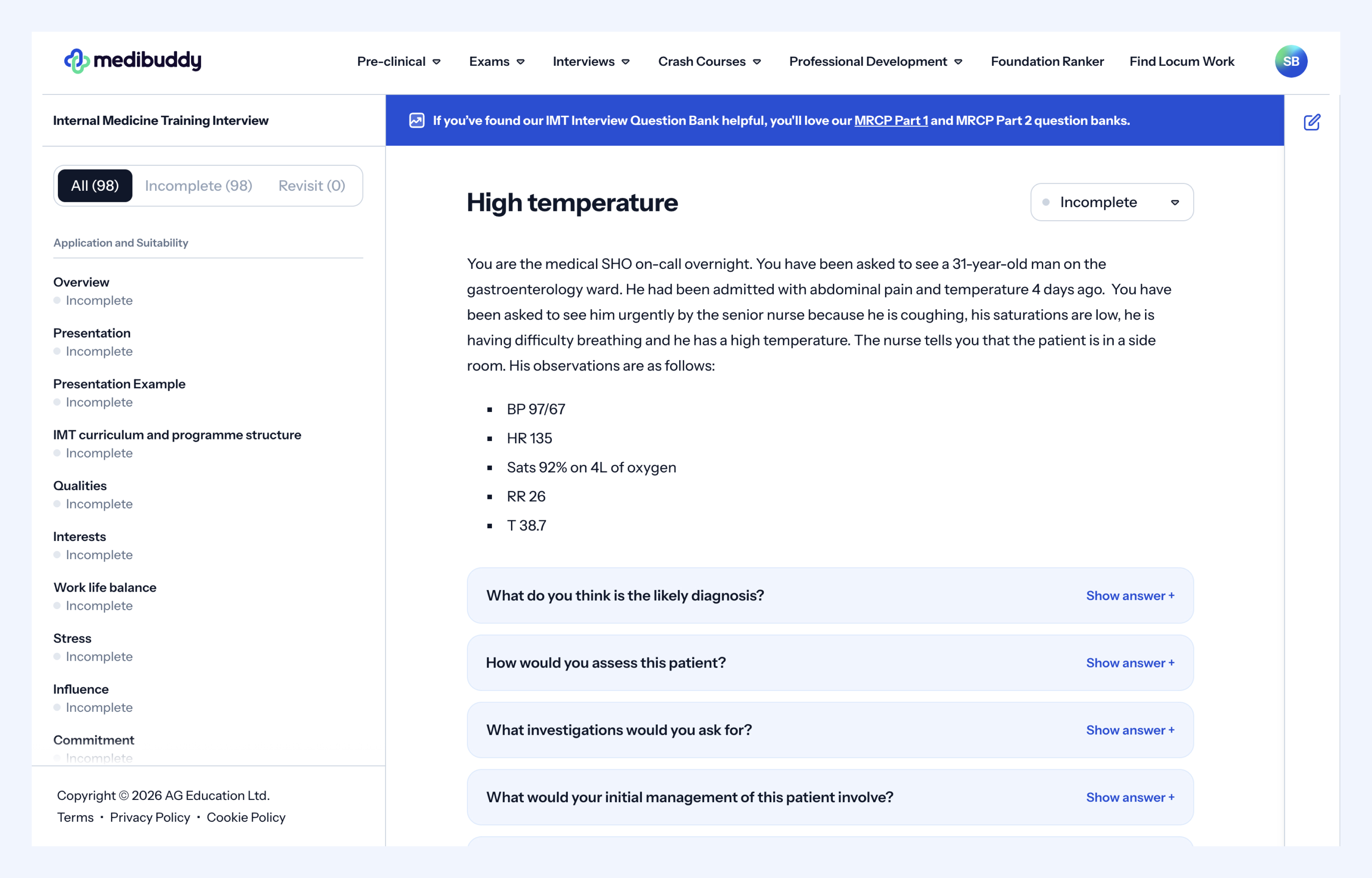Click the Exams menu chevron icon

click(x=521, y=61)
